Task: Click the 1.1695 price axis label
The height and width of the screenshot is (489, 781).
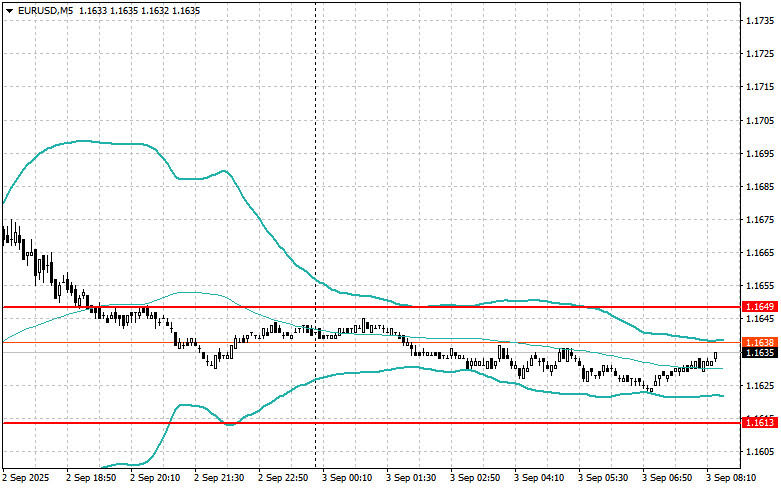Action: click(760, 153)
